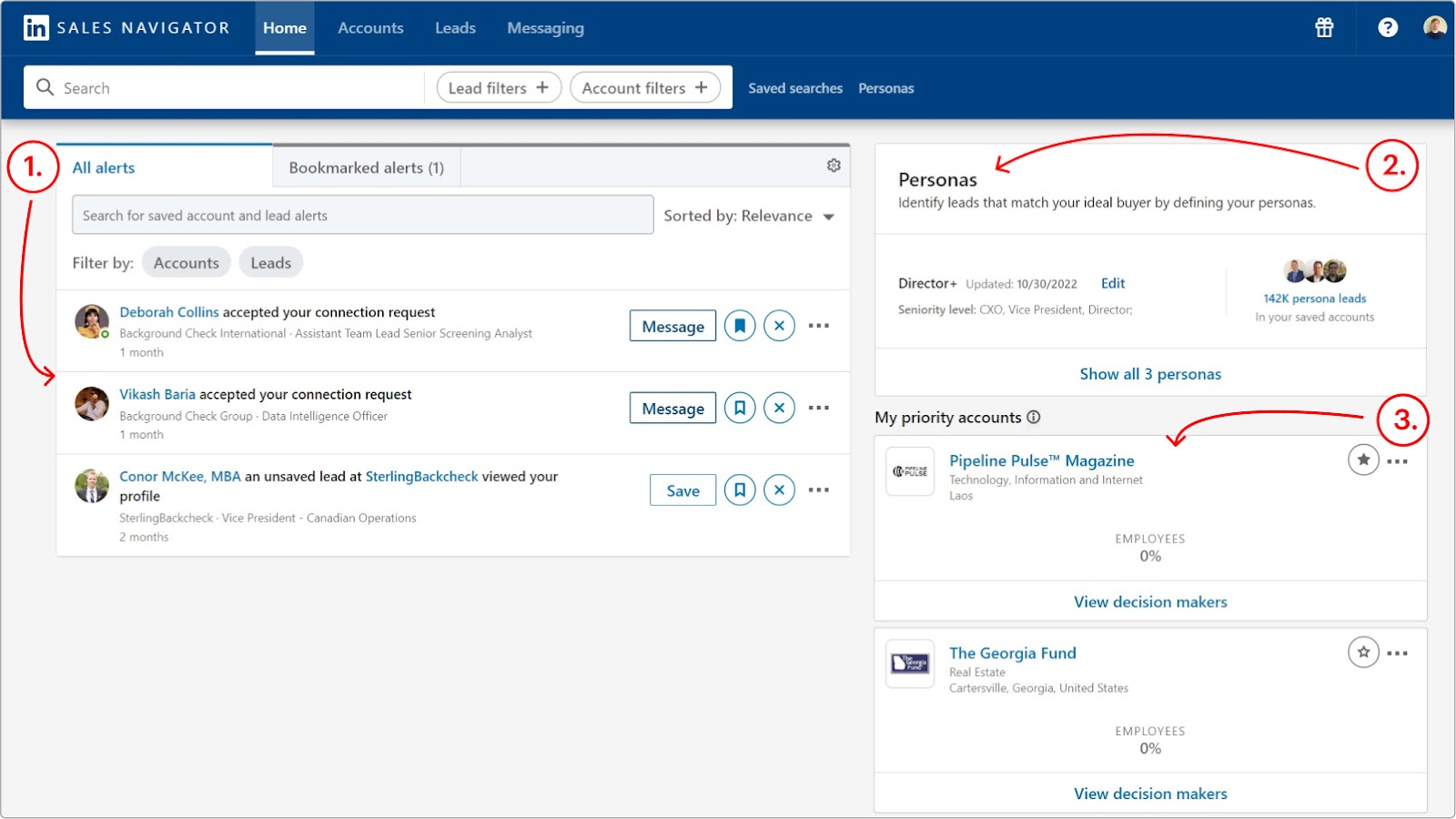Click the saved account and lead alerts search box
The height and width of the screenshot is (819, 1456).
(362, 215)
